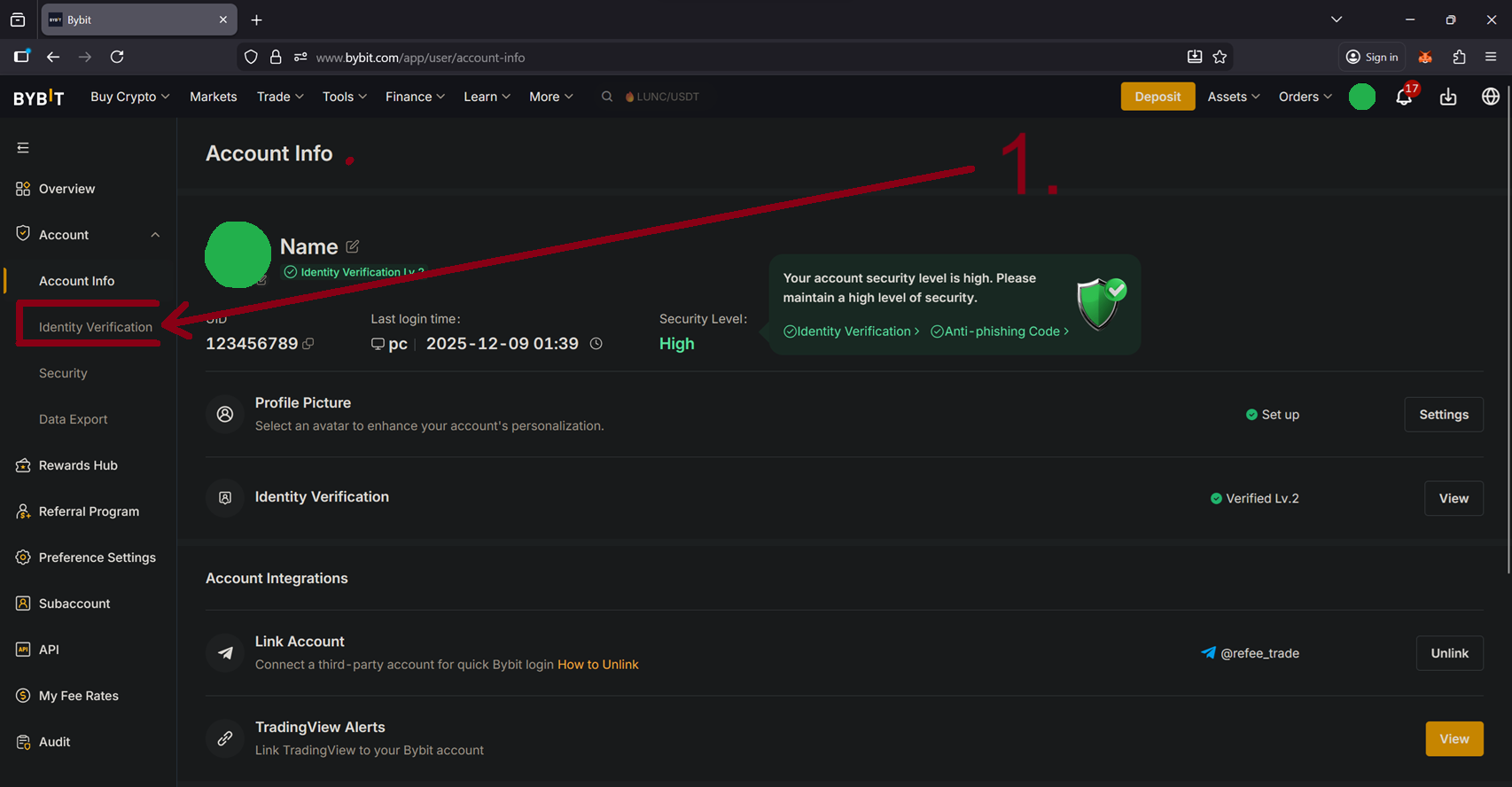View login history clock icon
This screenshot has width=1512, height=787.
pyautogui.click(x=596, y=344)
